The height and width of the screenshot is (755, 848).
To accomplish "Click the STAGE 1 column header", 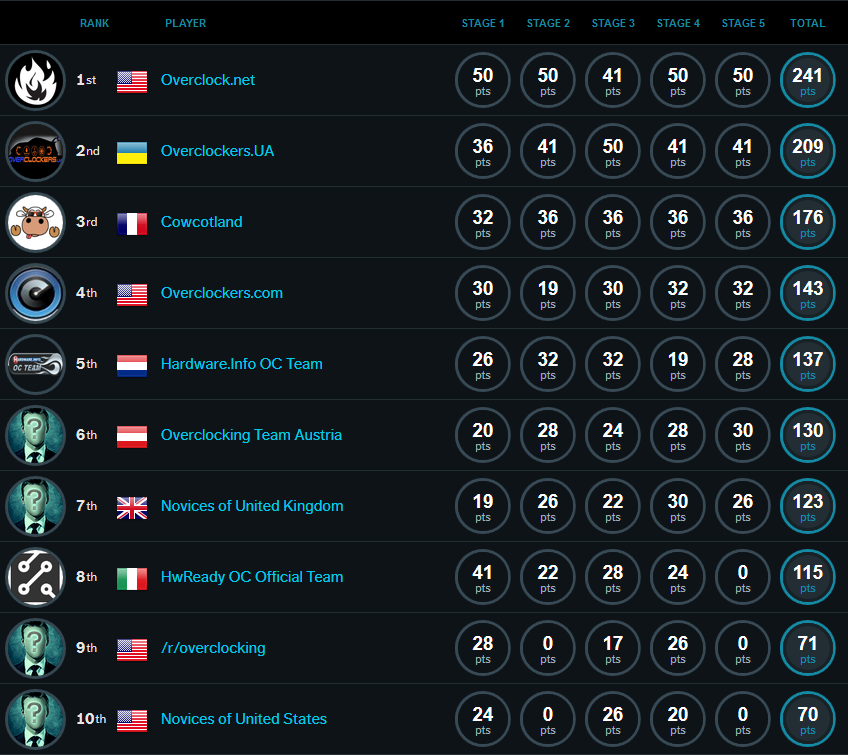I will click(x=483, y=23).
